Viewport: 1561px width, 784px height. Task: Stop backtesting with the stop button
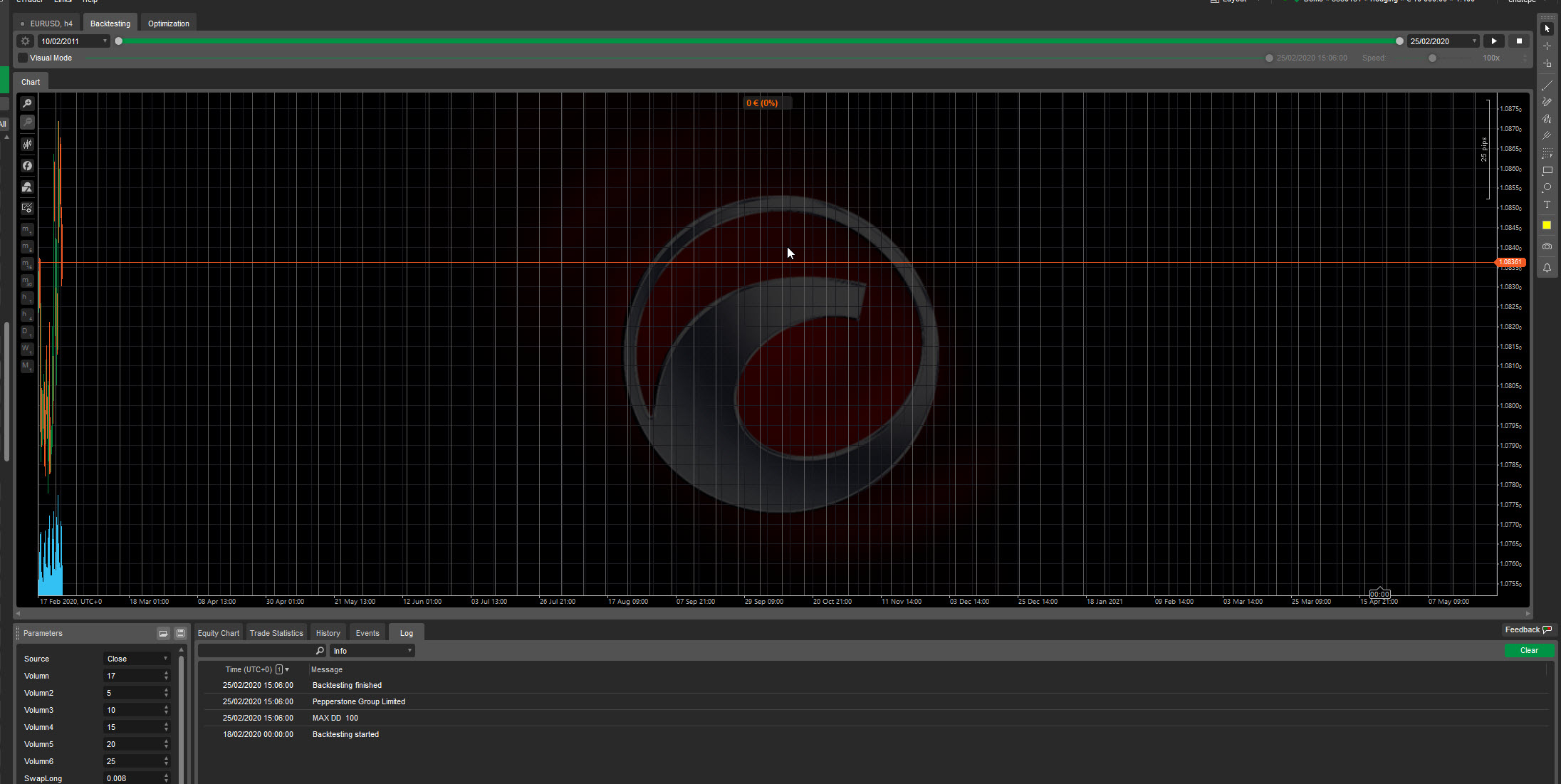[1519, 41]
